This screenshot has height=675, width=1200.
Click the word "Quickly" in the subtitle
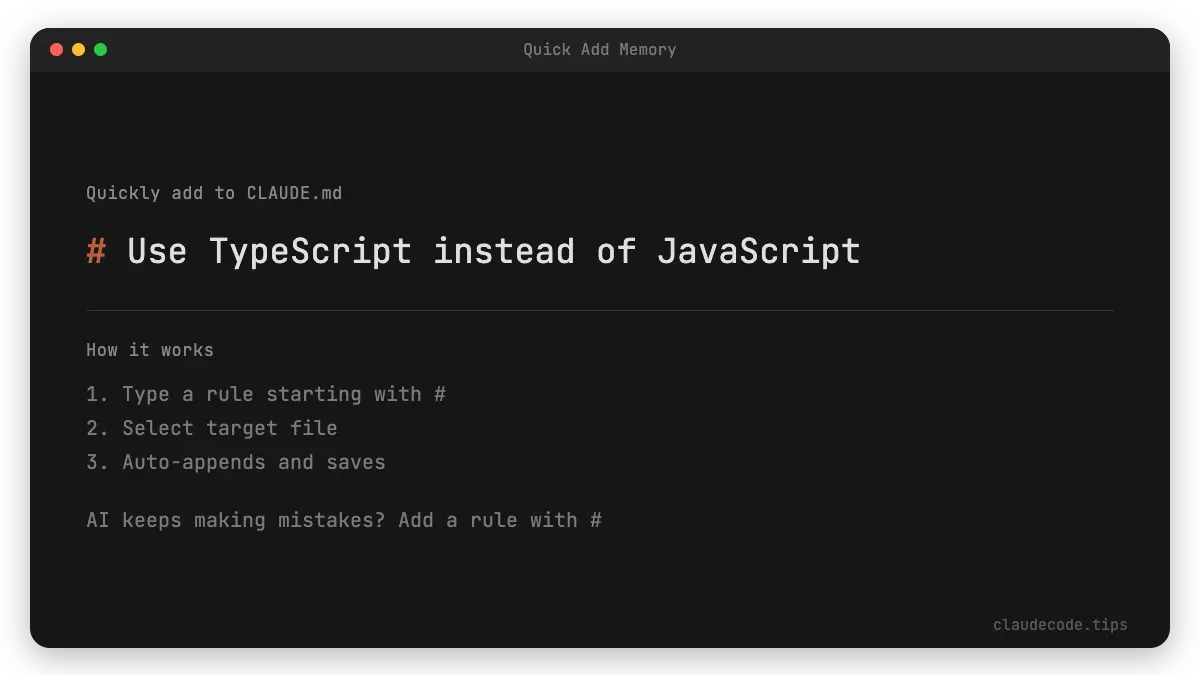coord(122,193)
